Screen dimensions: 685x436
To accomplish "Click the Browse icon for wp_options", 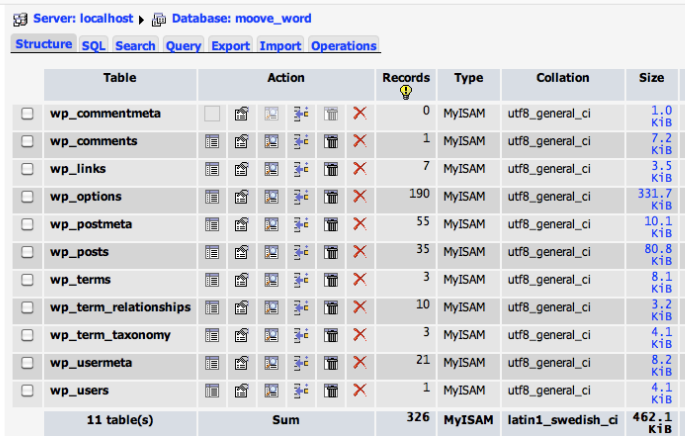I will pyautogui.click(x=212, y=197).
